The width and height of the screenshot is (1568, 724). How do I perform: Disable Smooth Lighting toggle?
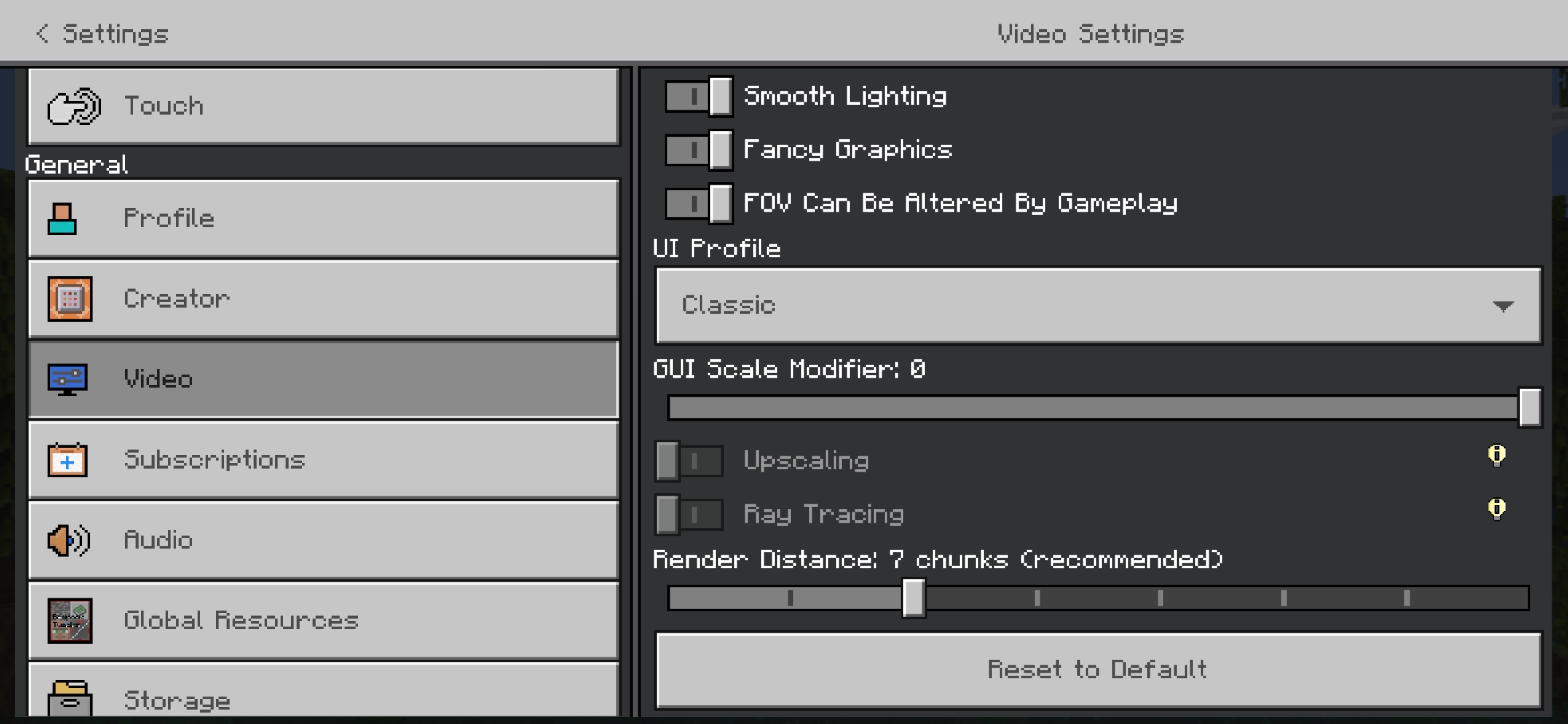698,97
